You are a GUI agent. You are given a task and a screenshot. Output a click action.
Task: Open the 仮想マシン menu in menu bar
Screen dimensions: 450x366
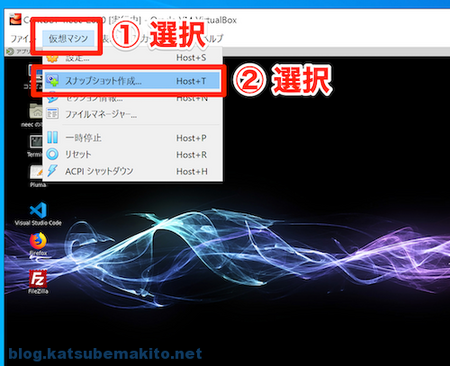tap(68, 39)
